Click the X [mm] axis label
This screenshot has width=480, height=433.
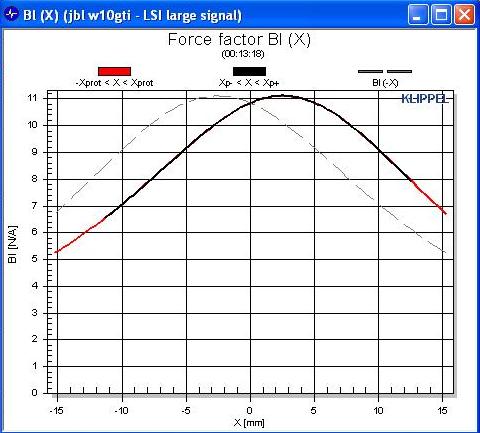coord(249,423)
